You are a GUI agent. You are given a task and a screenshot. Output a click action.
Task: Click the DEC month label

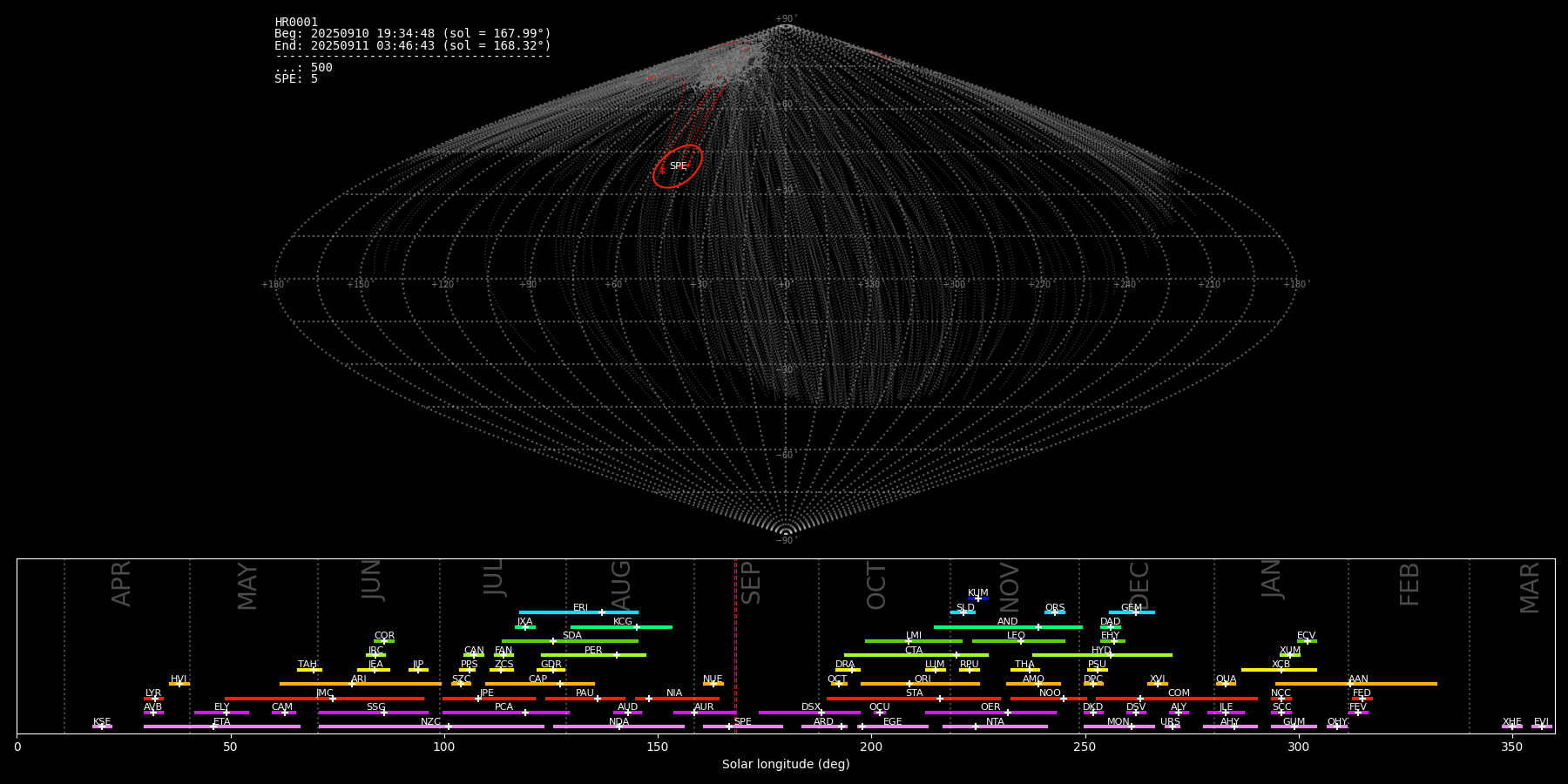click(x=1139, y=585)
